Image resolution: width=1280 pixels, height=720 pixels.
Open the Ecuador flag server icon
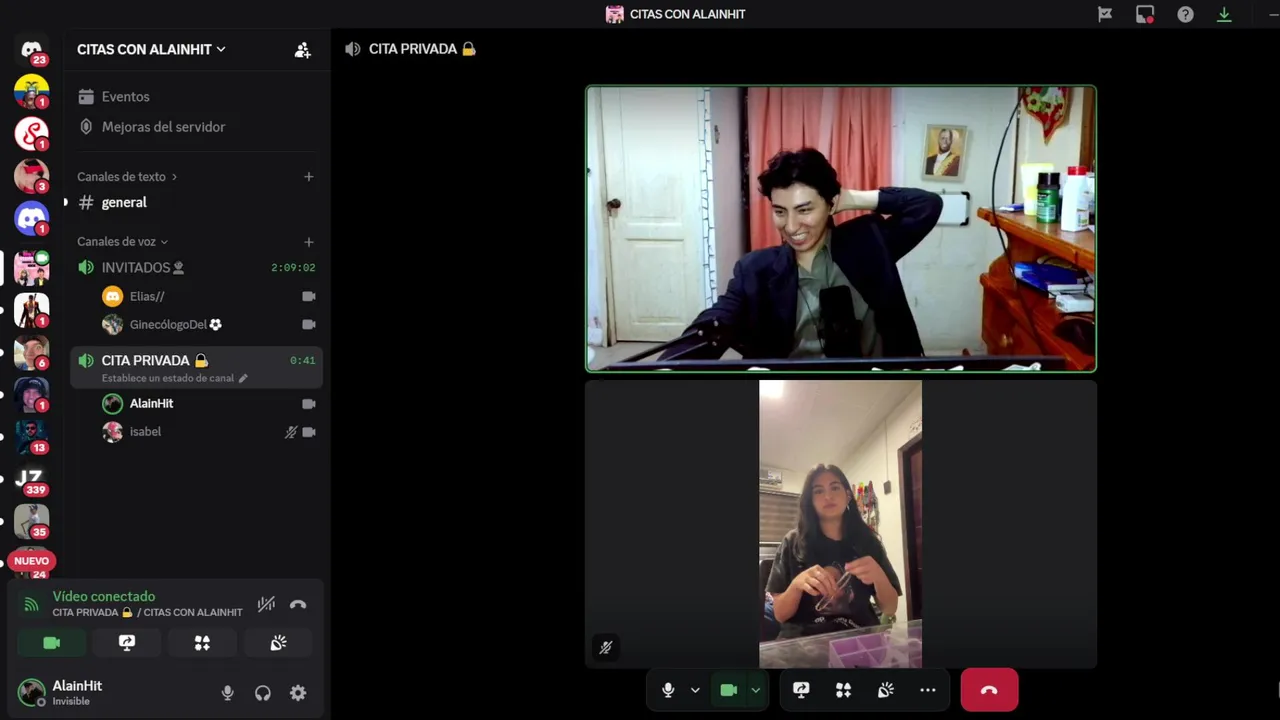coord(31,91)
